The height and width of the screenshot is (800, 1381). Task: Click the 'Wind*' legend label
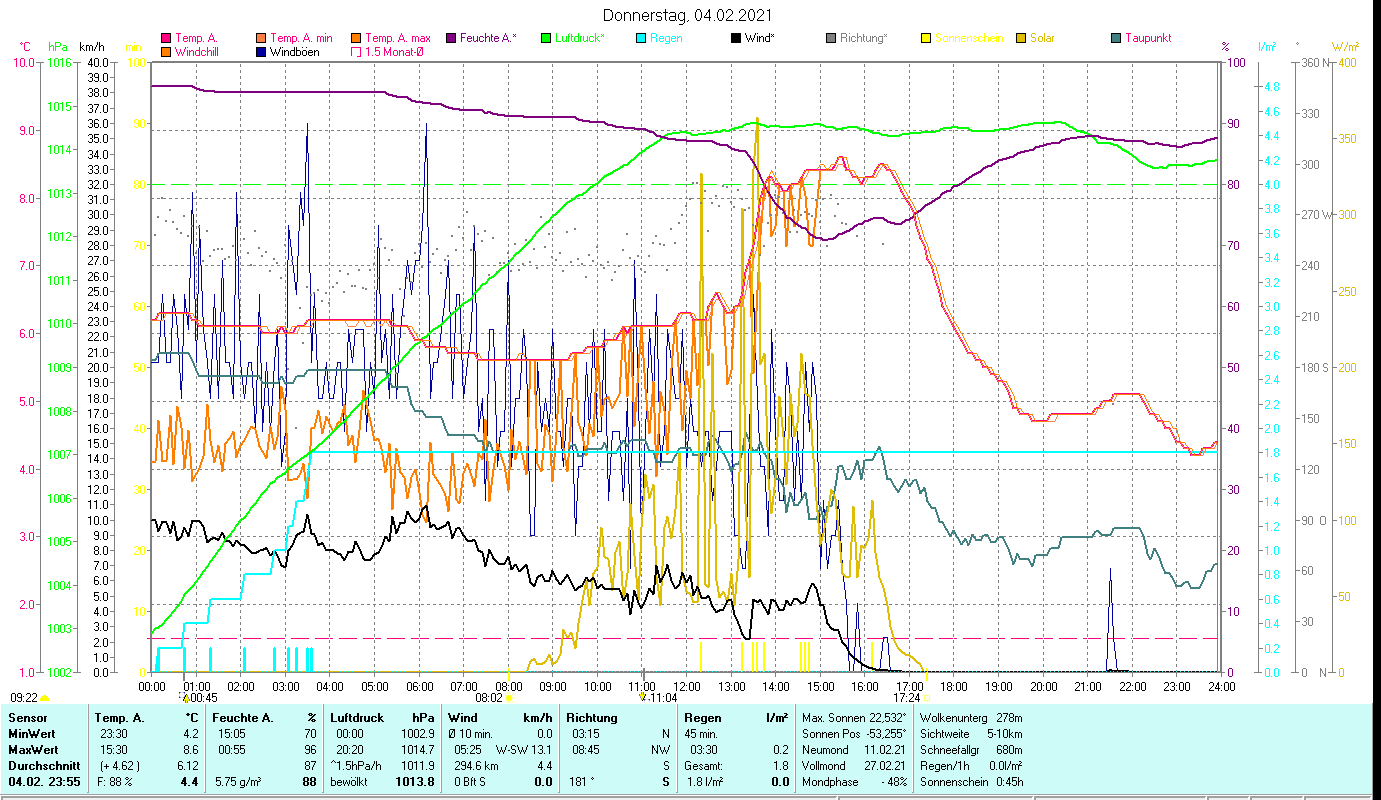760,38
